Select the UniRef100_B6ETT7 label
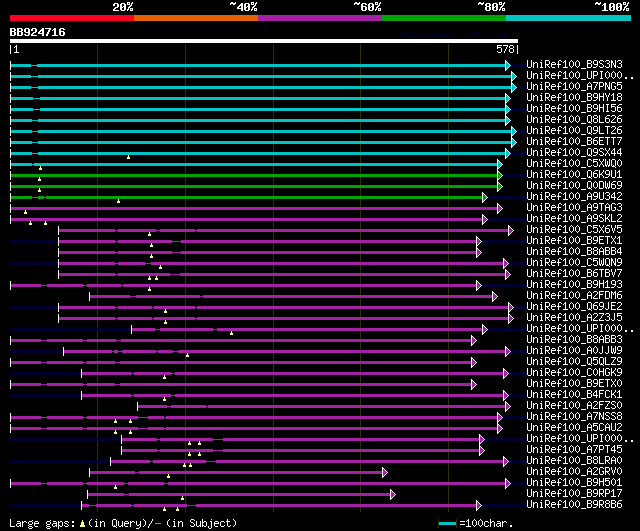This screenshot has height=531, width=640. pos(574,142)
